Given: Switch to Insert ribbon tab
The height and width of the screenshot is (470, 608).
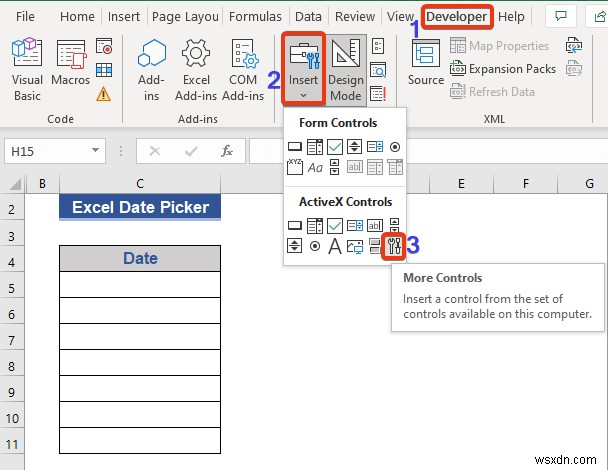Looking at the screenshot, I should point(124,17).
